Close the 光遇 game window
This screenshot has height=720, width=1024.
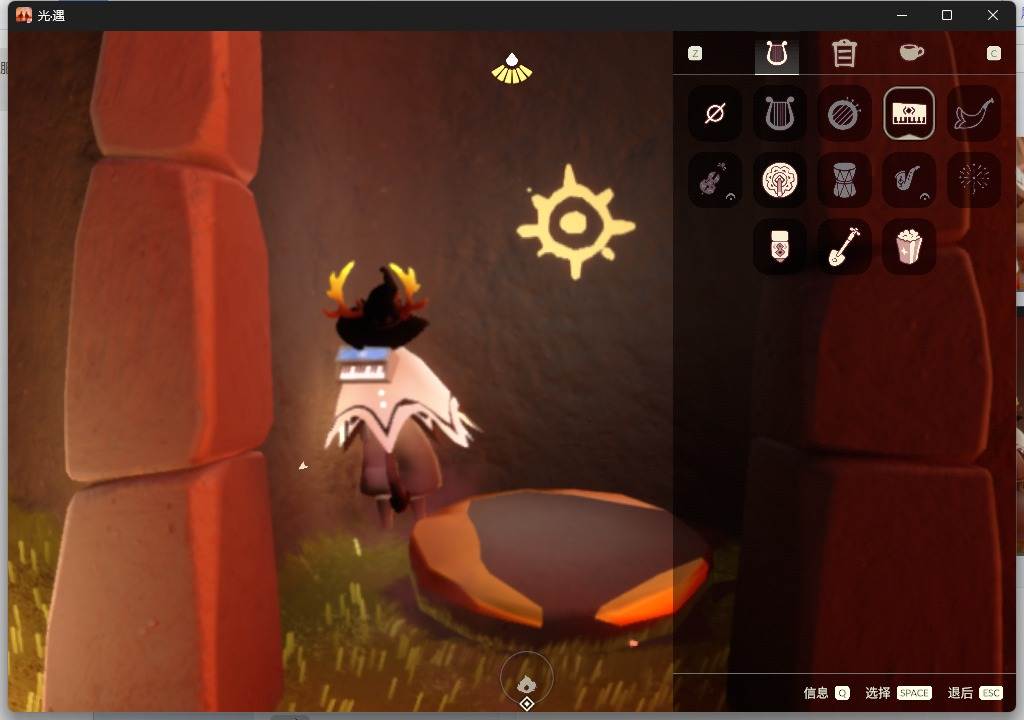pyautogui.click(x=993, y=15)
